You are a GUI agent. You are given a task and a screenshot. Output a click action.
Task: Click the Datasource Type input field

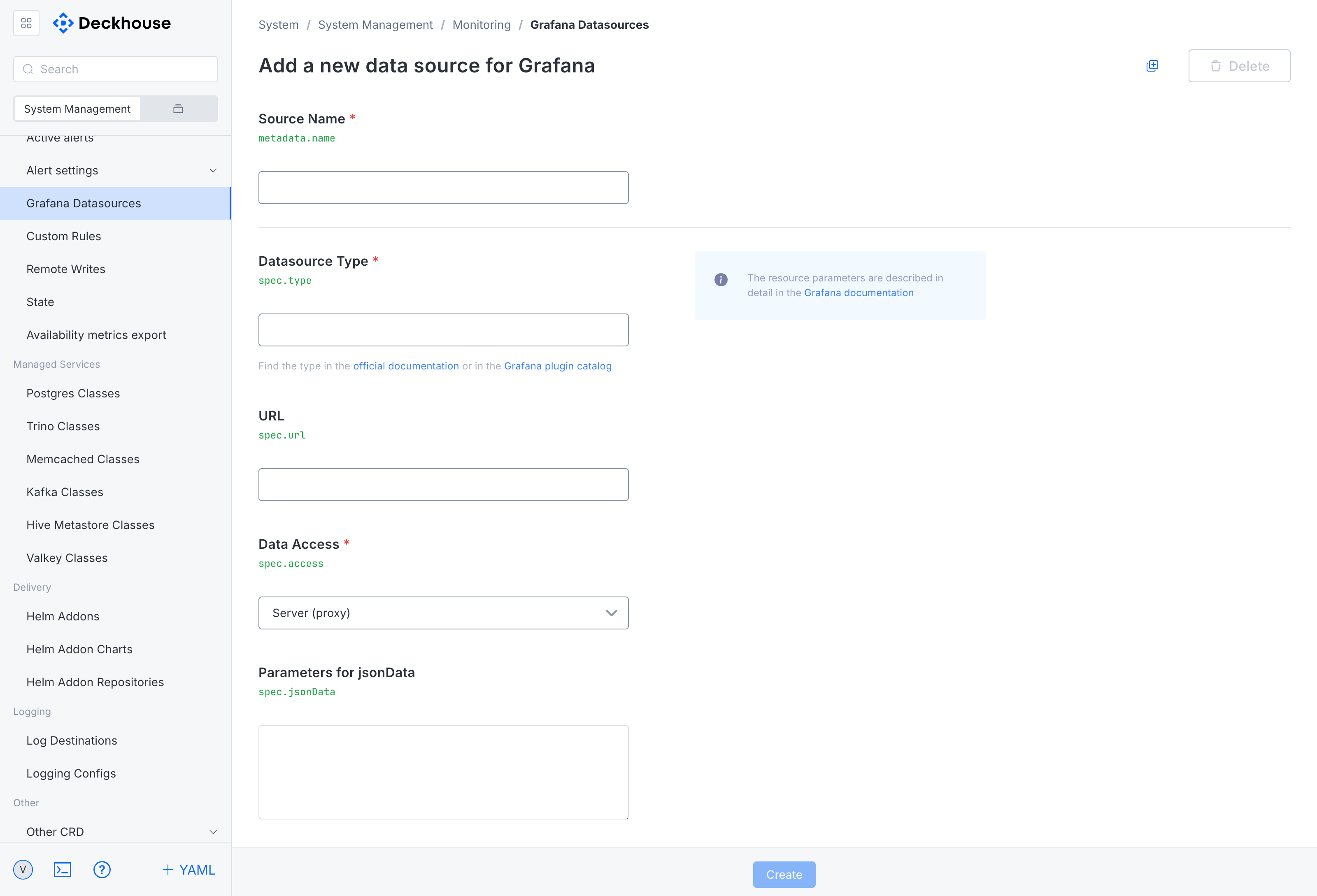pos(443,330)
